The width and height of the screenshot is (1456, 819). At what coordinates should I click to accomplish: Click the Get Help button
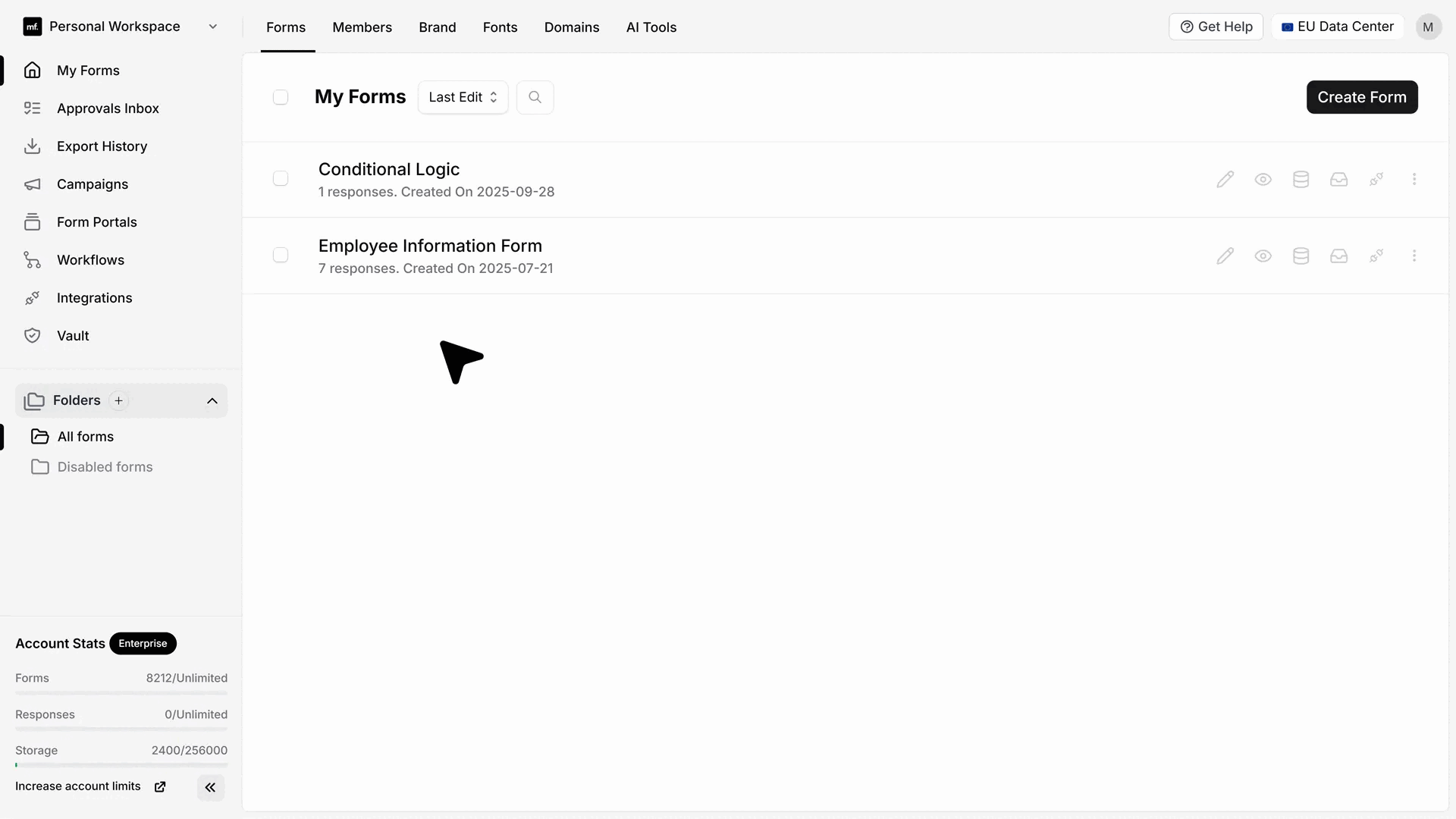1216,27
